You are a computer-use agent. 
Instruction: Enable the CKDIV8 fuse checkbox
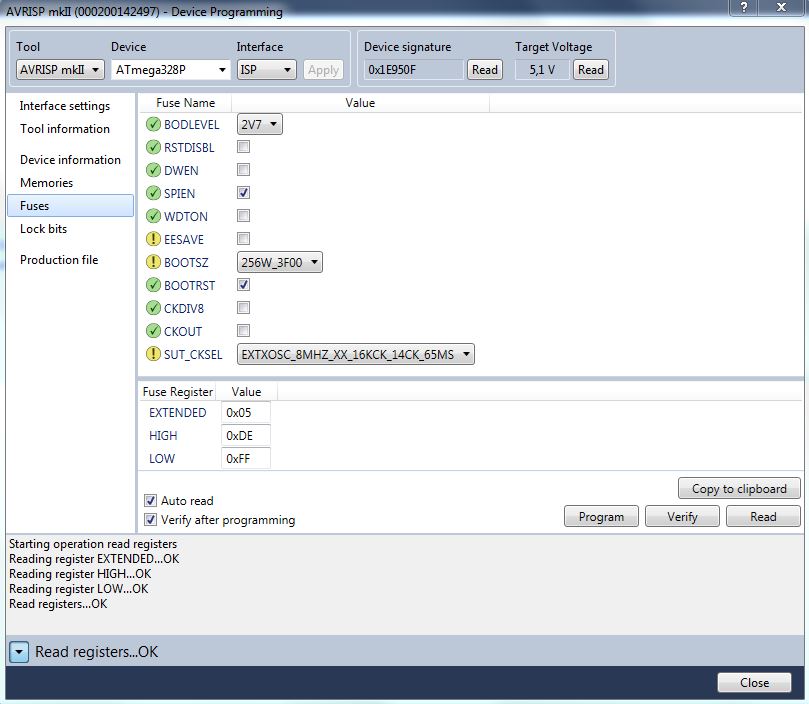tap(244, 308)
